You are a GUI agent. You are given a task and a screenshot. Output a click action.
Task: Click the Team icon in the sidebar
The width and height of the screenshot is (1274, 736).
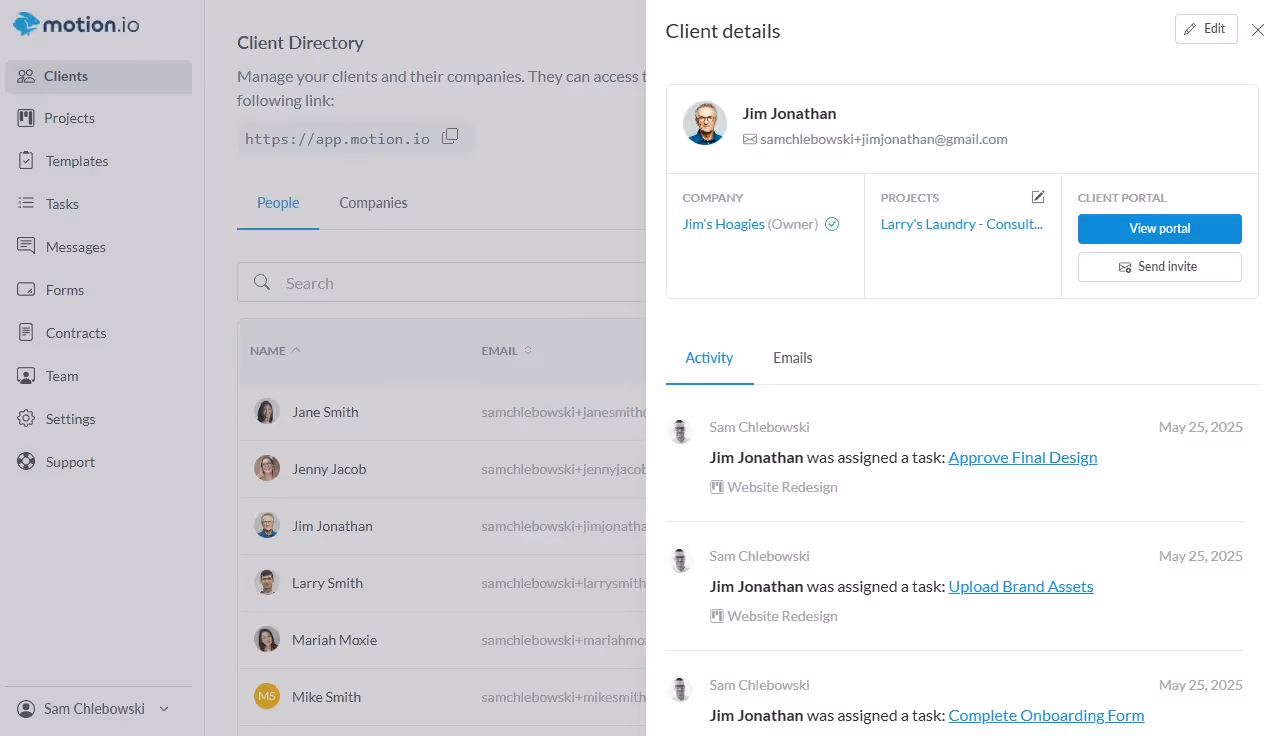coord(26,376)
